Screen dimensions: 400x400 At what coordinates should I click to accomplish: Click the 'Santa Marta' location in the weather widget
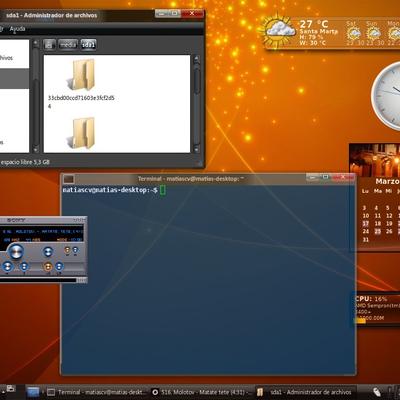319,31
